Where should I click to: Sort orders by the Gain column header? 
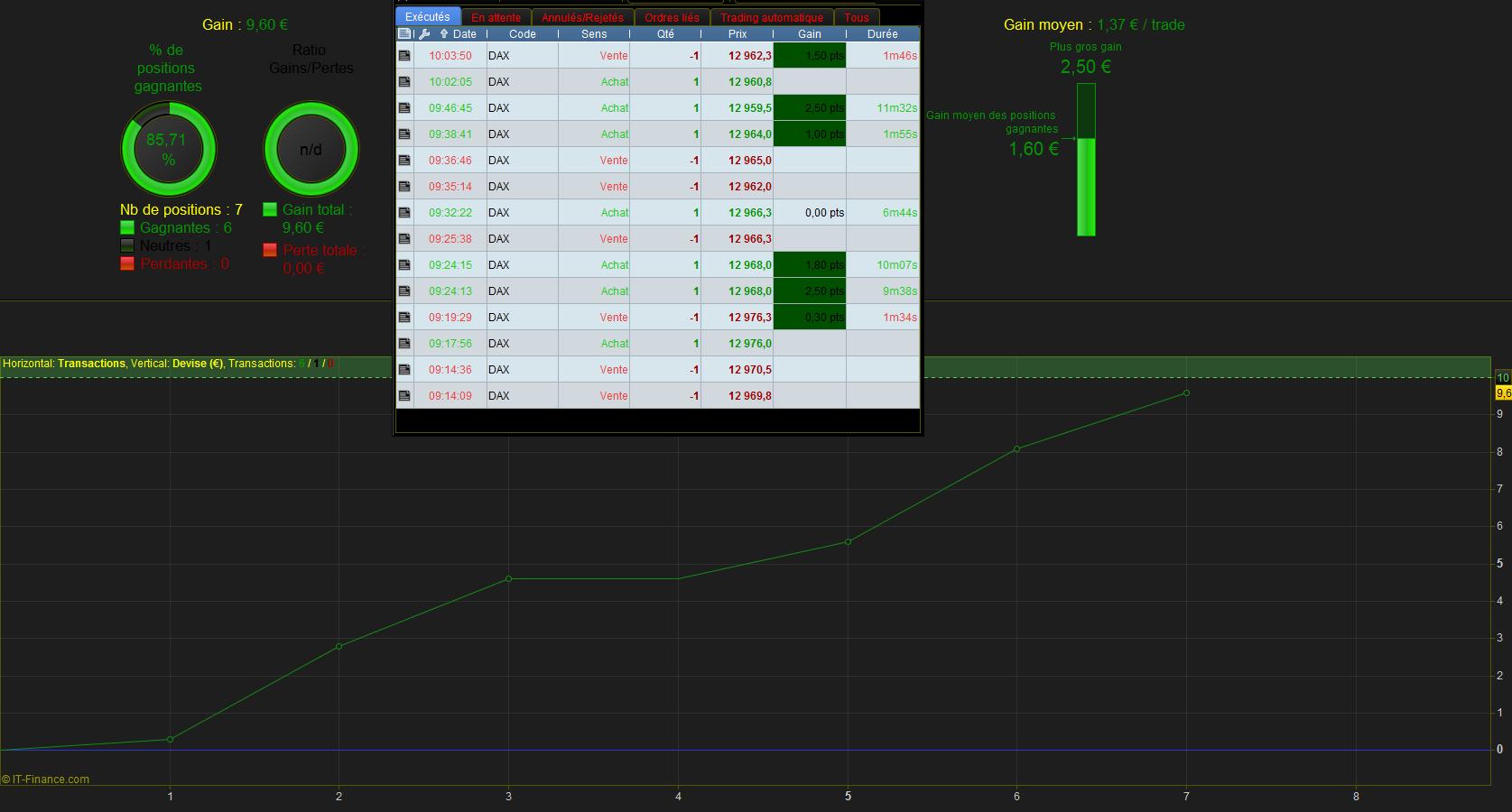pyautogui.click(x=810, y=34)
